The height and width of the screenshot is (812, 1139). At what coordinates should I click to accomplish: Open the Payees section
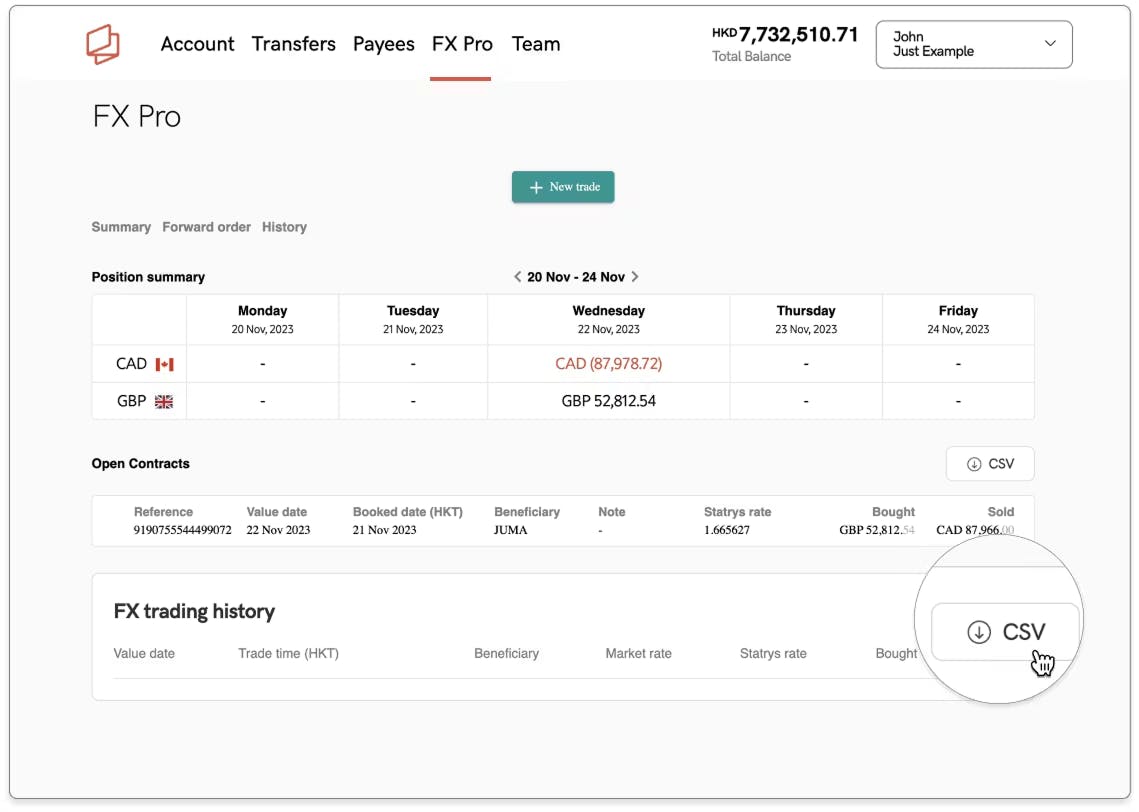pos(383,44)
